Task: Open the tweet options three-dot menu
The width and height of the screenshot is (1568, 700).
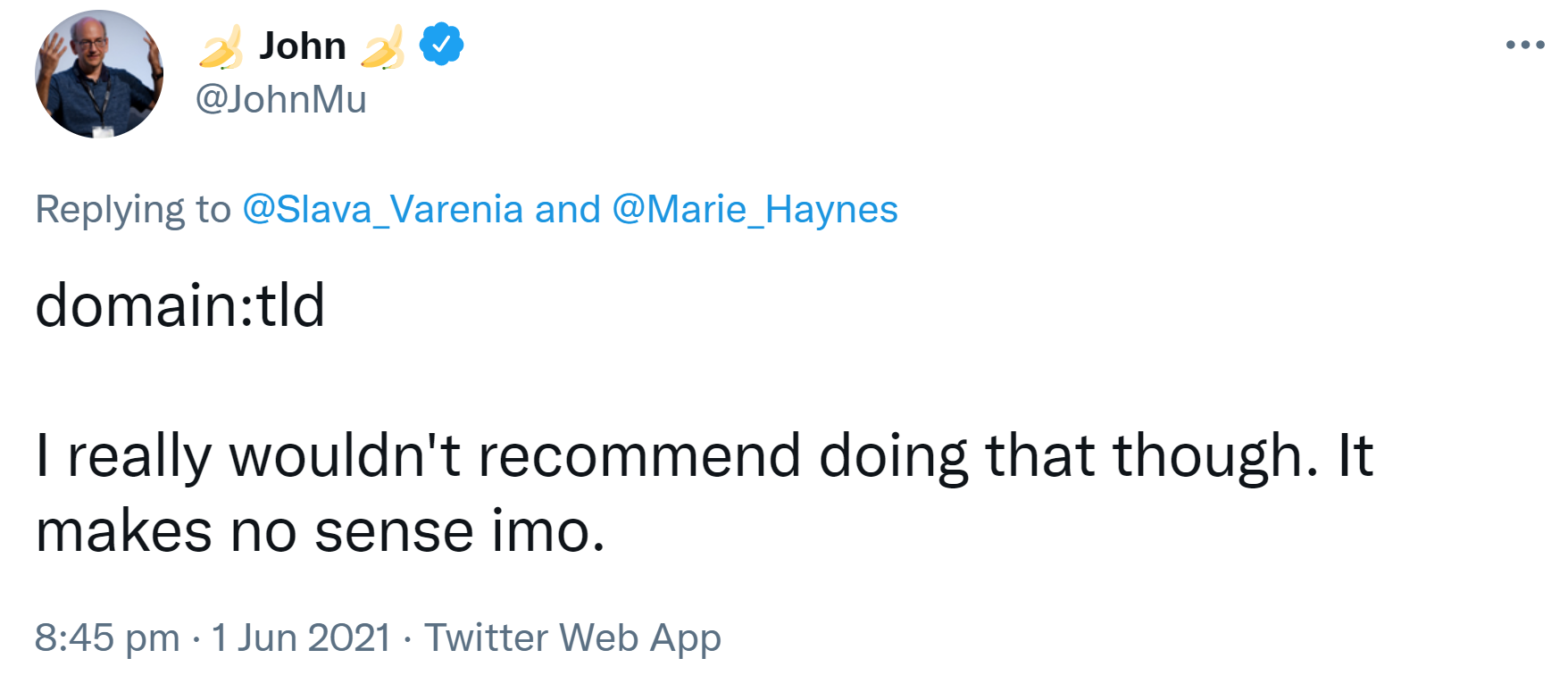Action: [x=1524, y=45]
